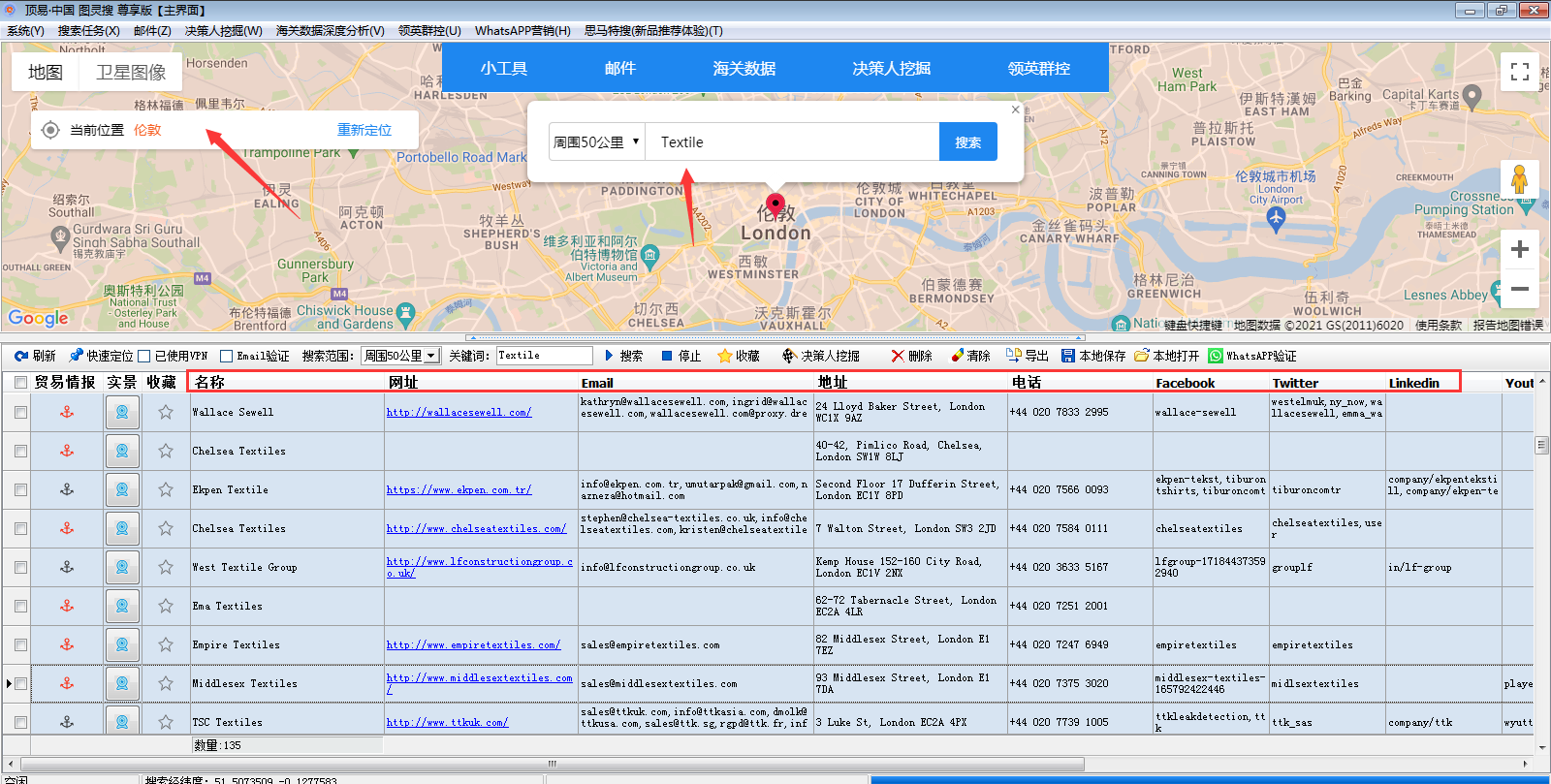The width and height of the screenshot is (1551, 784).
Task: Check the Ema Textiles row checkbox
Action: coord(20,606)
